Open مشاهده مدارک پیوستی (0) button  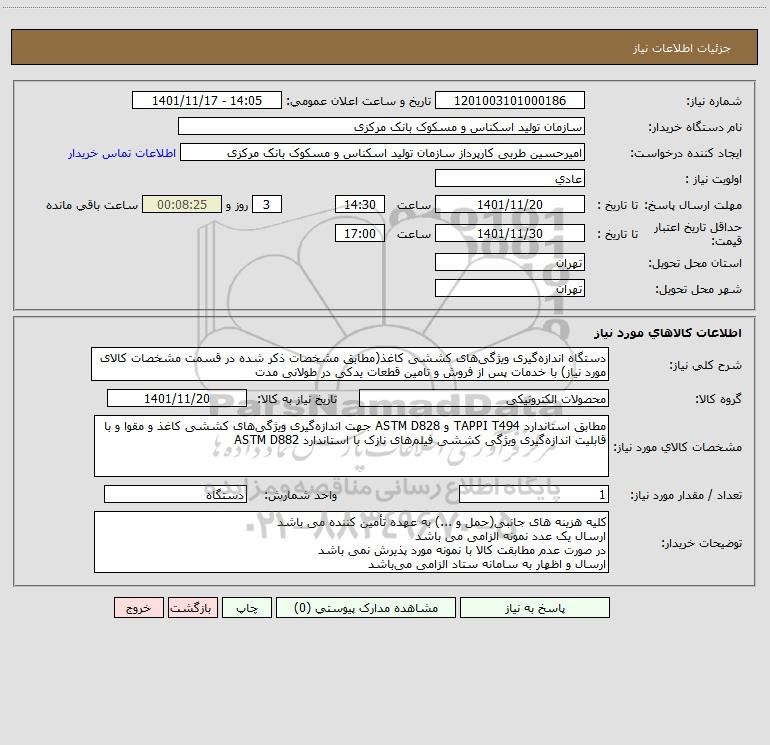tap(366, 607)
